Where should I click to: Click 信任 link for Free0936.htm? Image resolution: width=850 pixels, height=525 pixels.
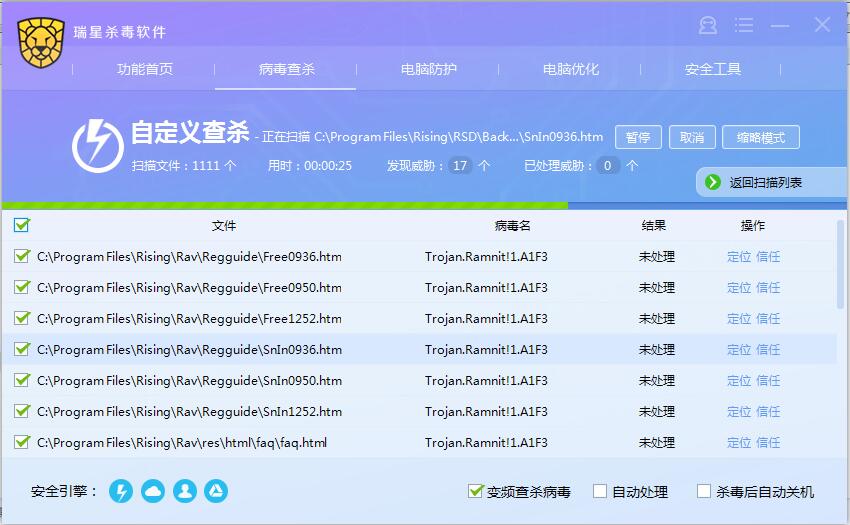768,257
